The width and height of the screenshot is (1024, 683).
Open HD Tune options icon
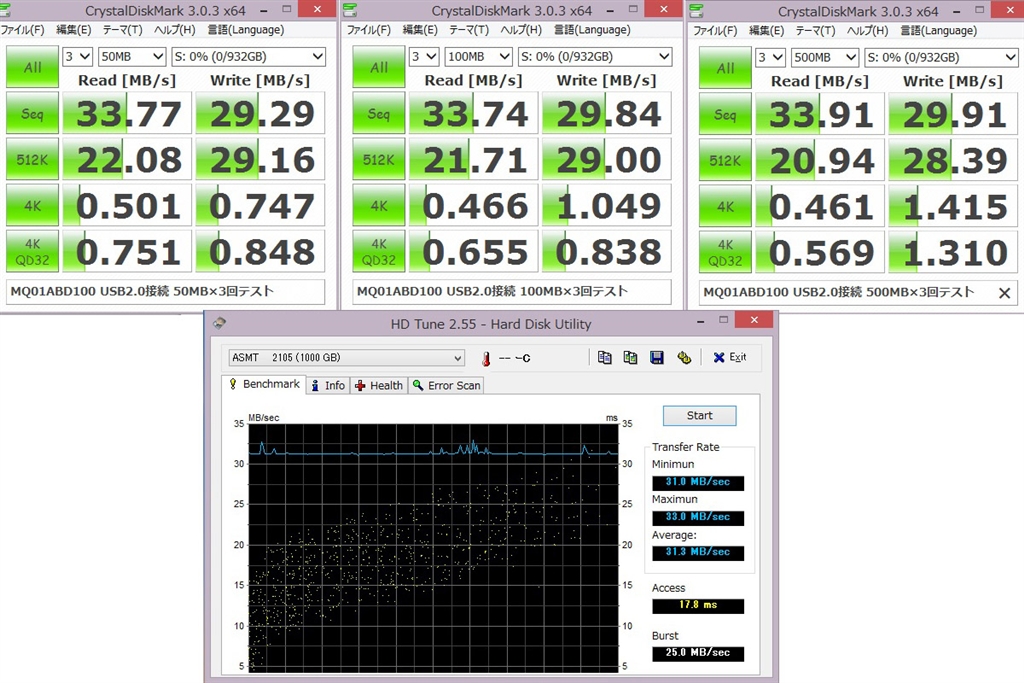[x=684, y=357]
